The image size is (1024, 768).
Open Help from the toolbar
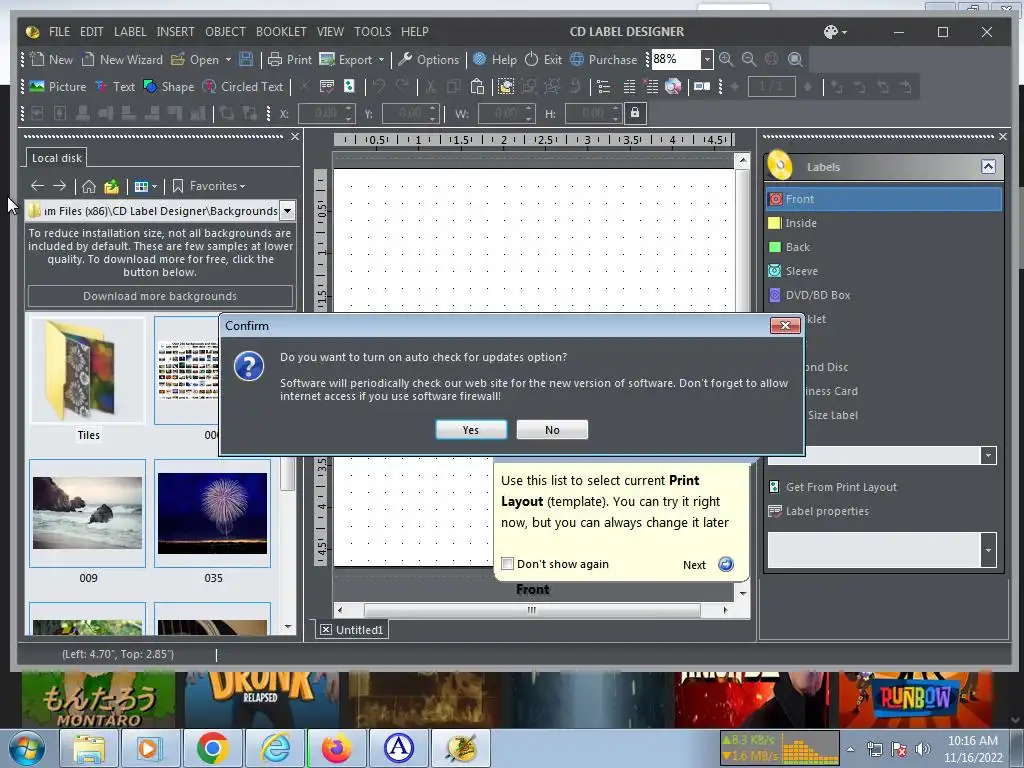point(494,59)
